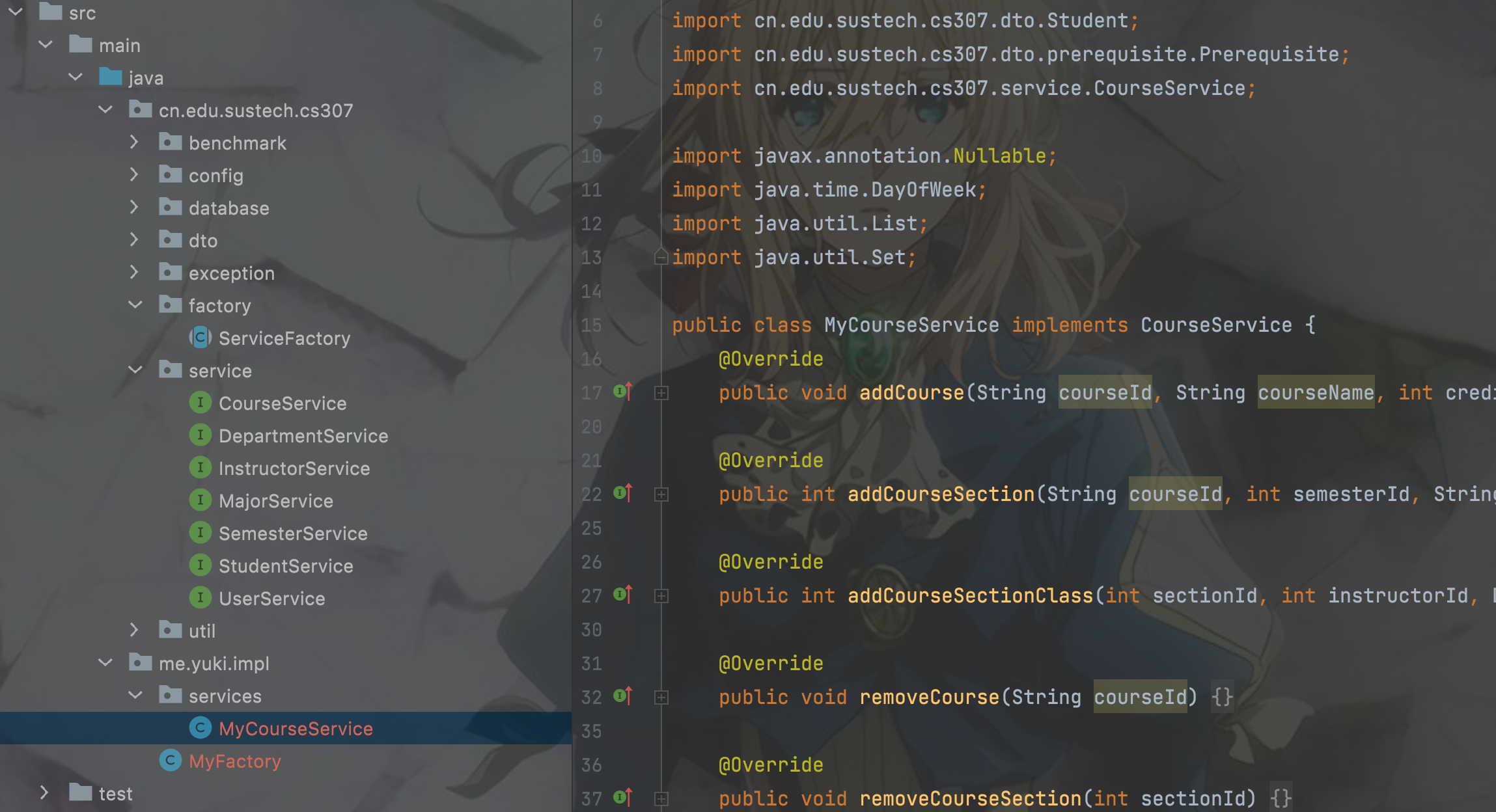The width and height of the screenshot is (1496, 812).
Task: Click the interface icon next to CourseService
Action: pos(201,403)
